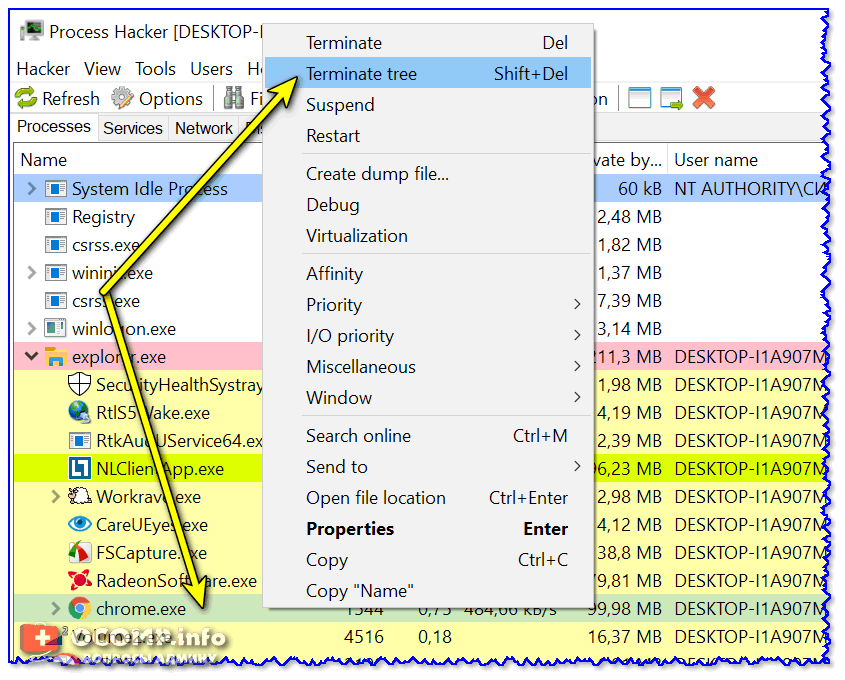The height and width of the screenshot is (680, 845).
Task: Select Suspend in the context menu
Action: [340, 105]
